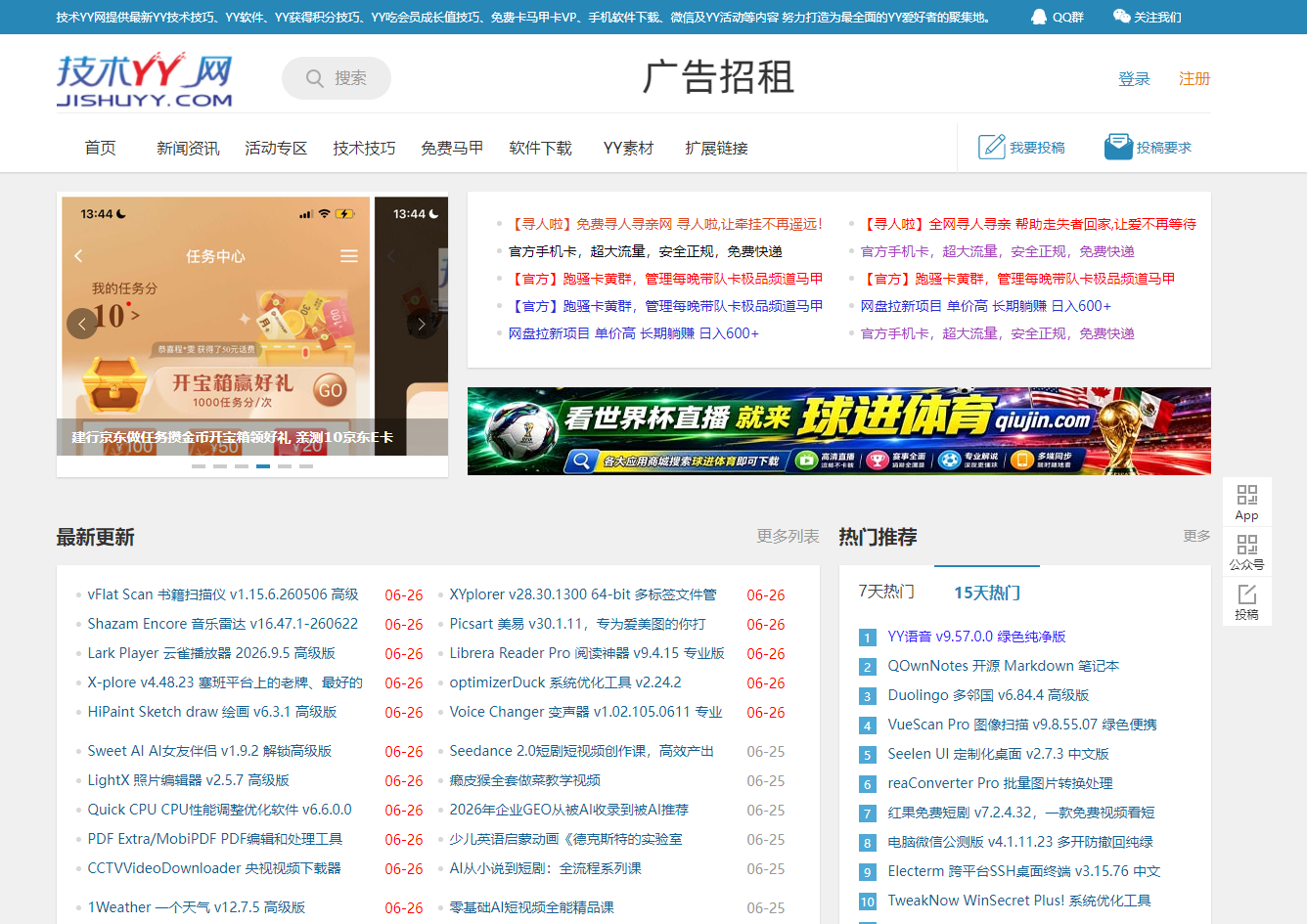Open the 首页 menu item
1307x924 pixels.
pos(101,148)
